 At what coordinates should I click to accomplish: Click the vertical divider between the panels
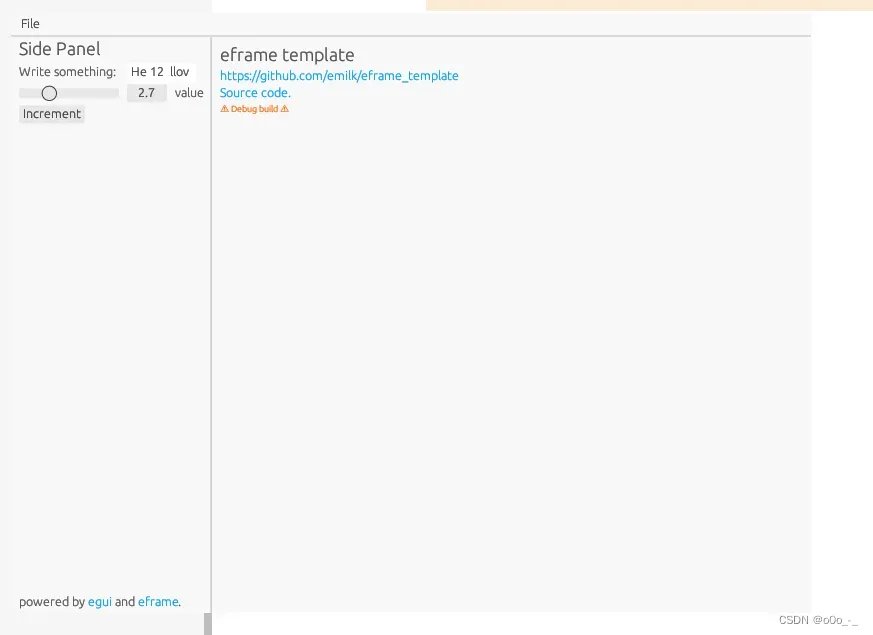tap(211, 320)
